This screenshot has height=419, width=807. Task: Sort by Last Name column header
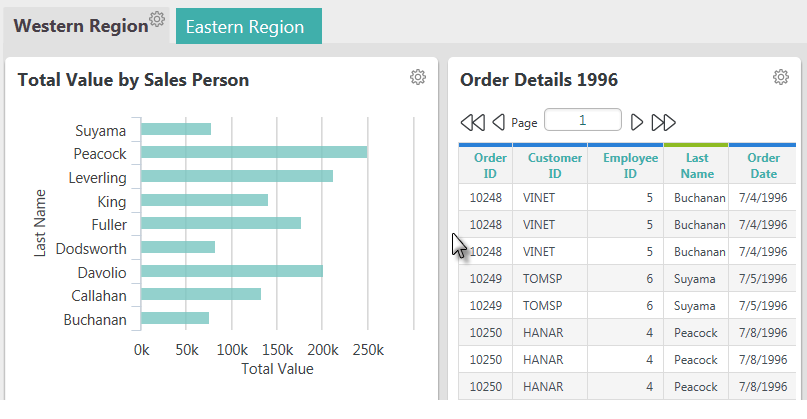696,165
